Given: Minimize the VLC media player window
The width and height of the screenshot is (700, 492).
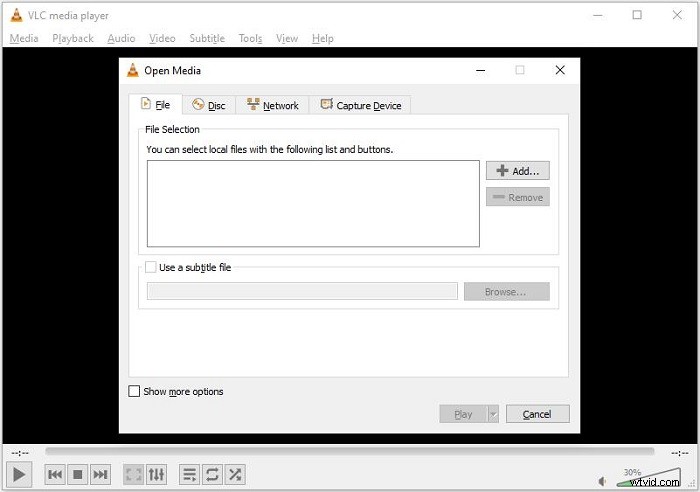Looking at the screenshot, I should [x=598, y=15].
